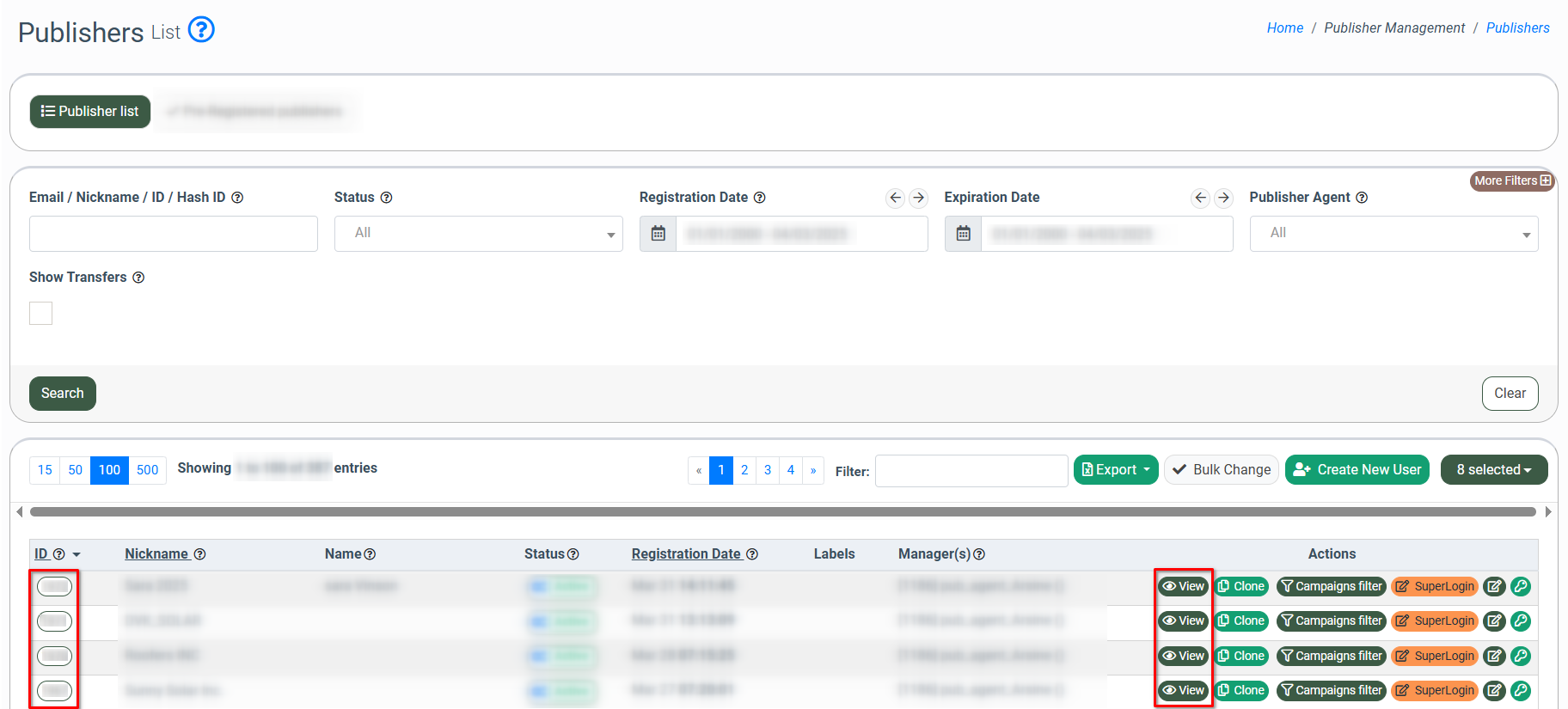Screen dimensions: 1568x709
Task: Open the 8 selected columns dropdown
Action: coord(1493,469)
